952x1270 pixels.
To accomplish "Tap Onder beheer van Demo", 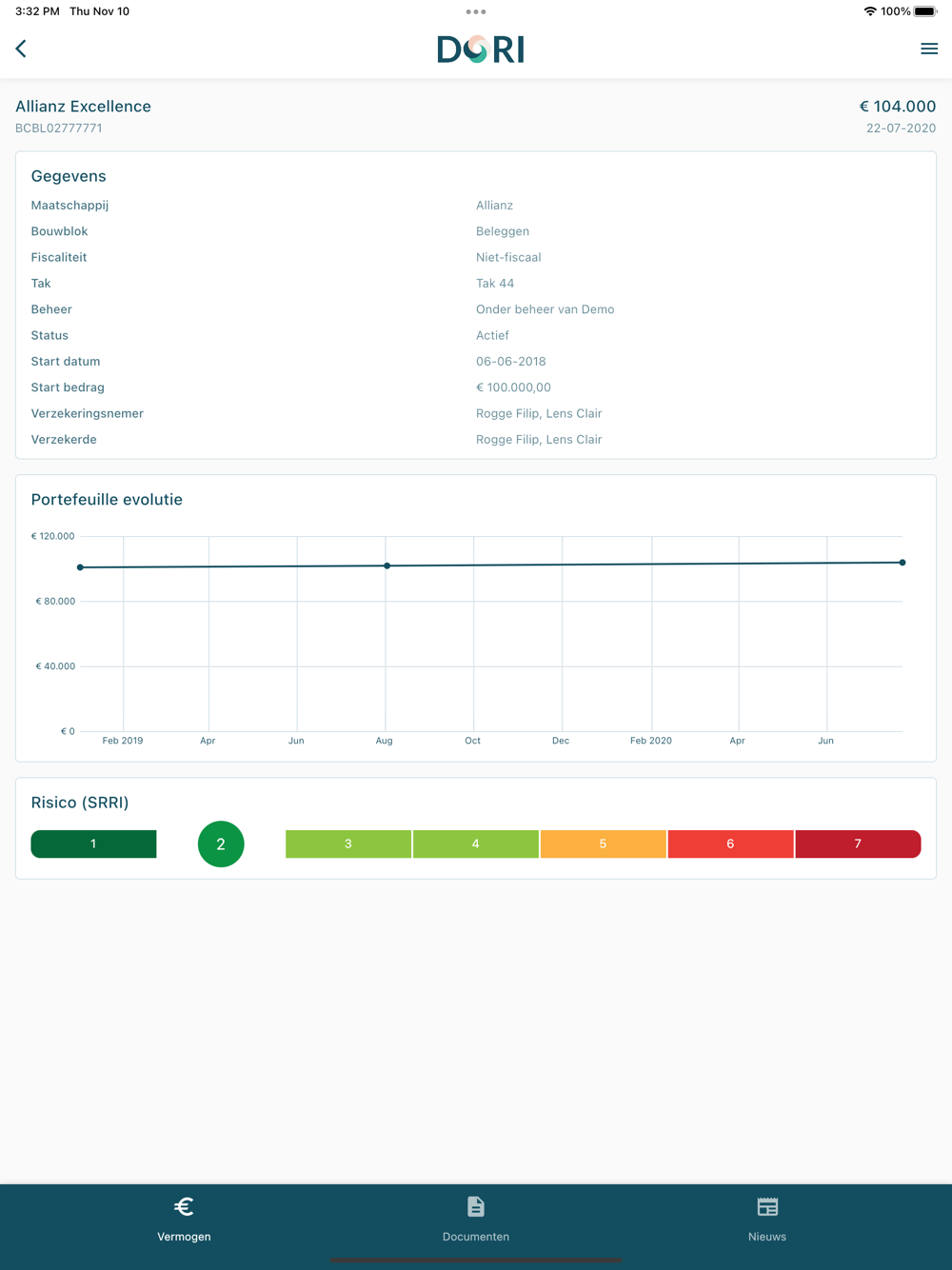I will pos(545,309).
